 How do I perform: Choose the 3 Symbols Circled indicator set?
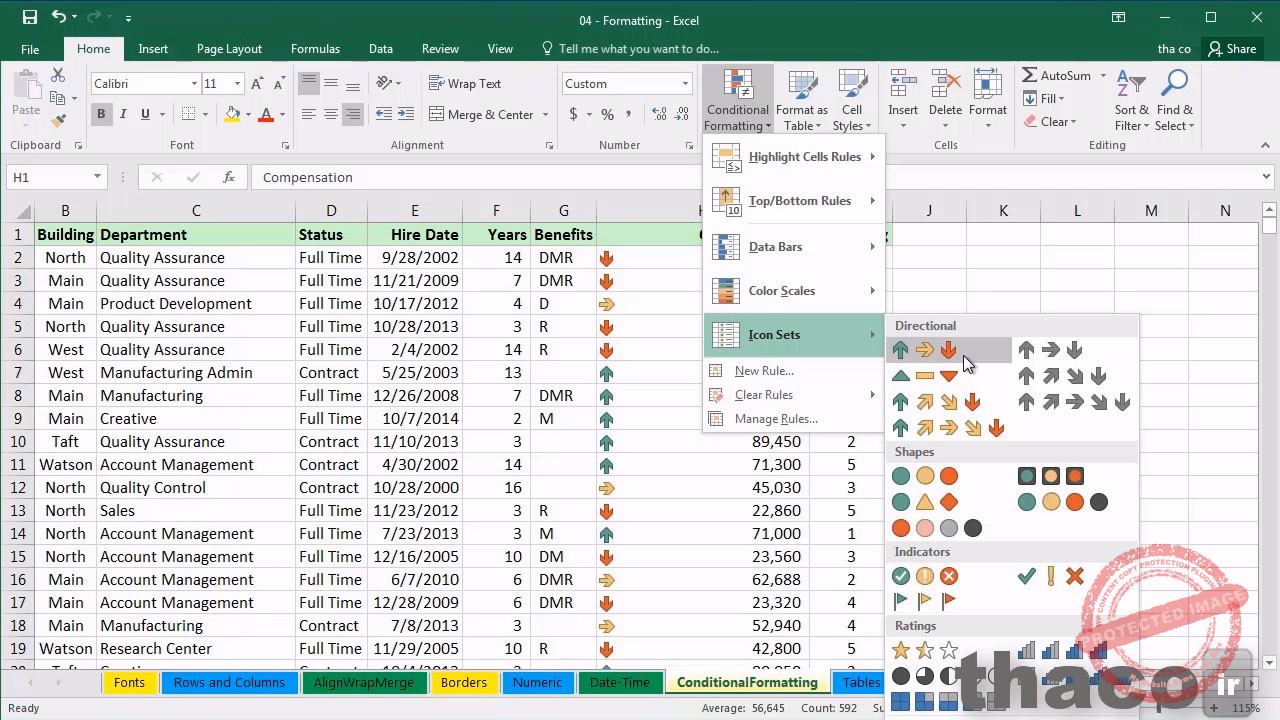coord(925,576)
